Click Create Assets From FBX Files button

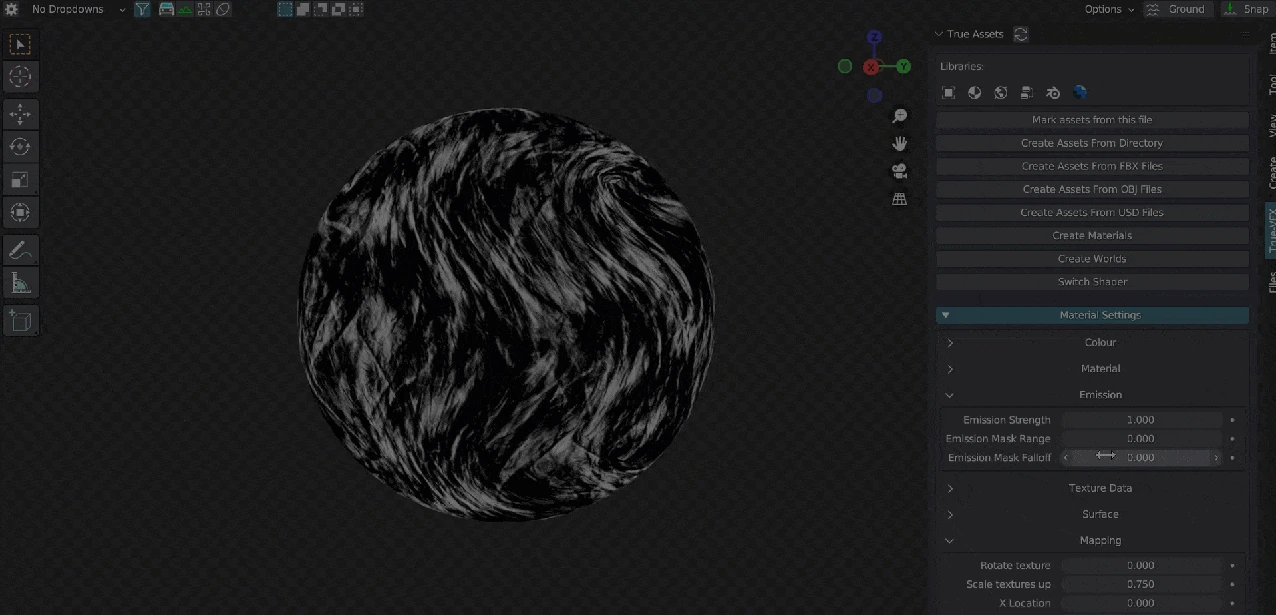coord(1092,166)
